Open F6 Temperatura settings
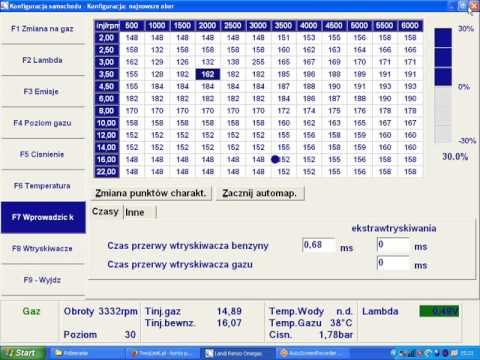Image resolution: width=480 pixels, height=360 pixels. 42,186
